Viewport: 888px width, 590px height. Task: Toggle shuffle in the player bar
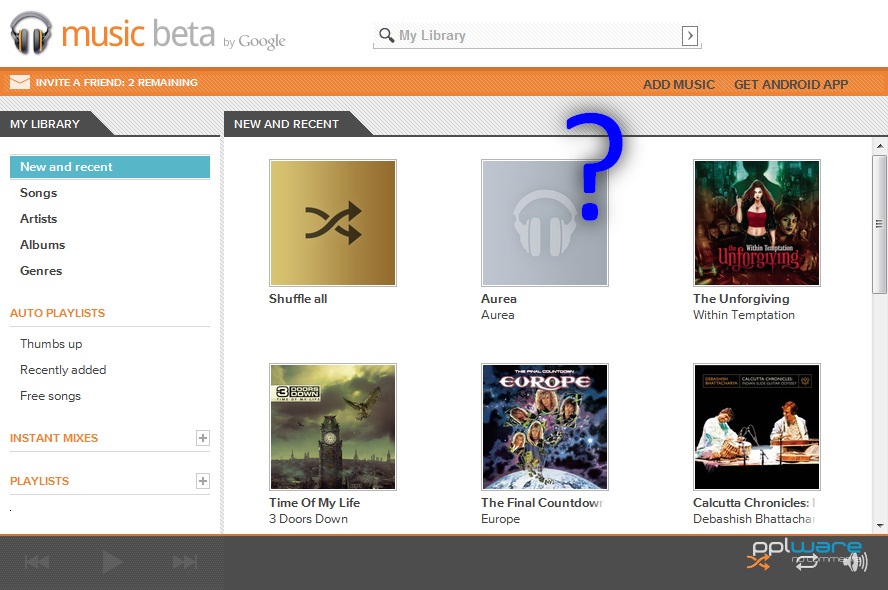758,562
